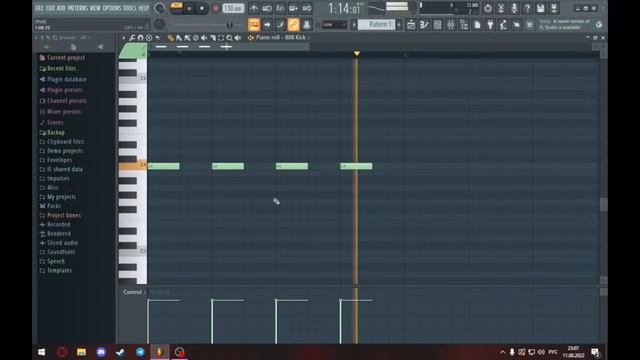This screenshot has height=360, width=640.
Task: Select the pencil Draw tool
Action: point(171,38)
